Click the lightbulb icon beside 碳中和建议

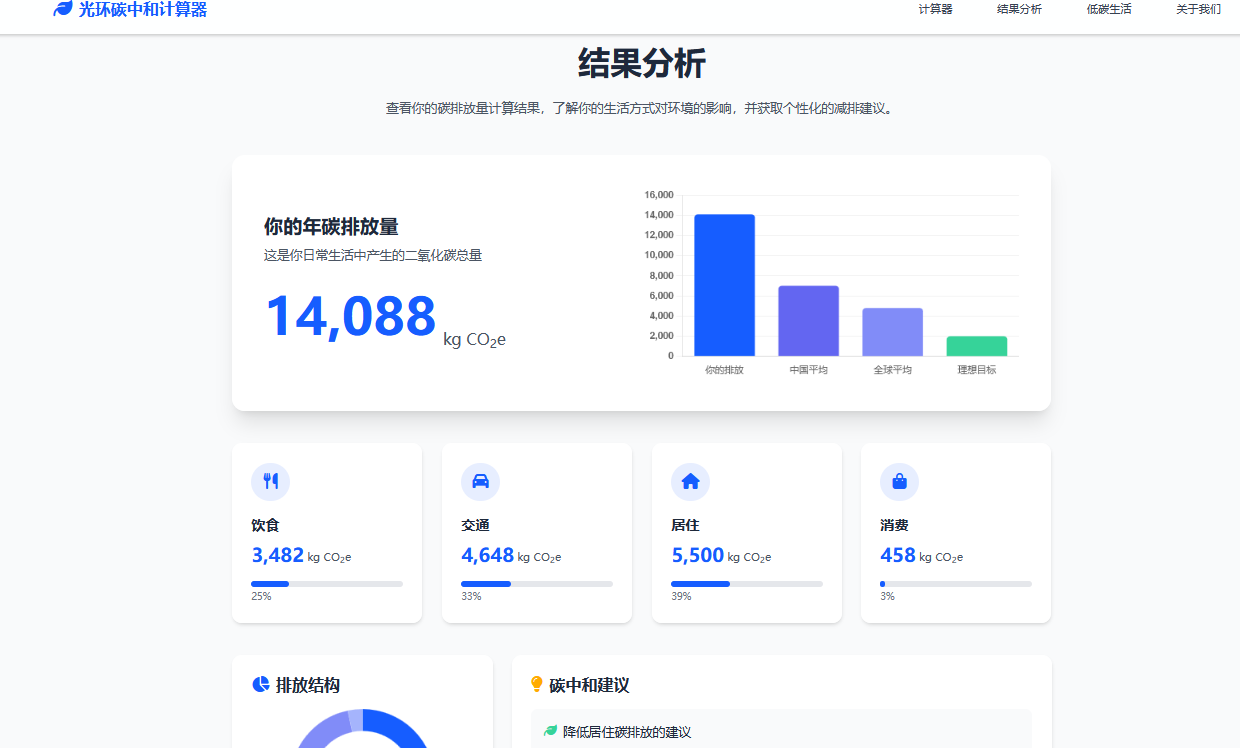pos(537,685)
